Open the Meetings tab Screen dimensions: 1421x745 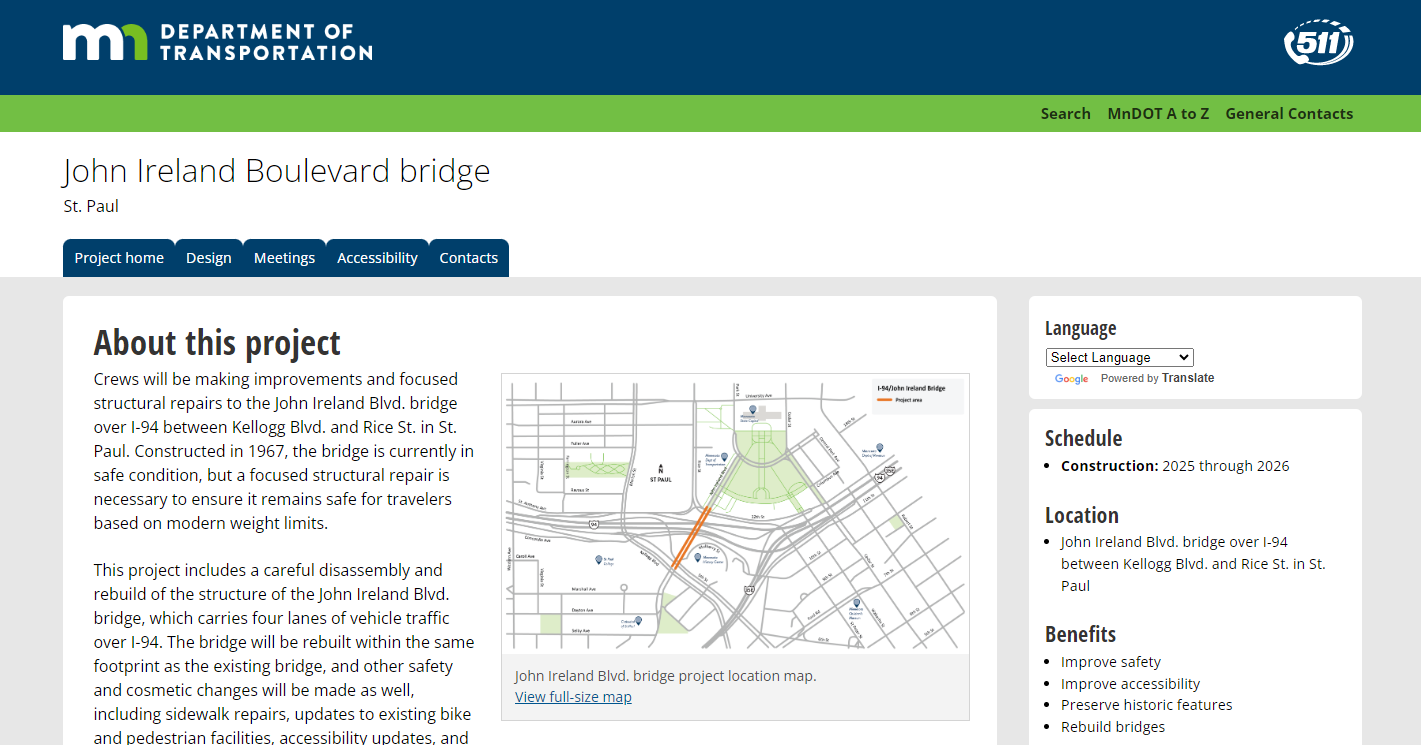coord(284,258)
